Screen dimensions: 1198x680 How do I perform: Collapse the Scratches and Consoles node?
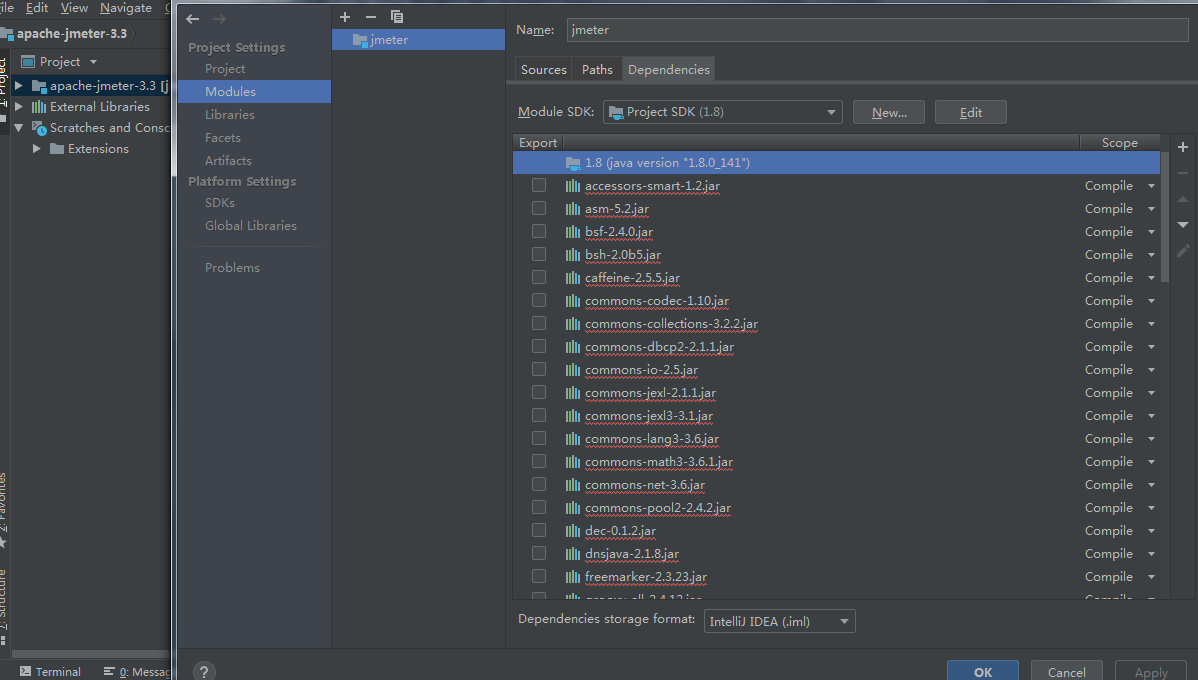point(18,128)
